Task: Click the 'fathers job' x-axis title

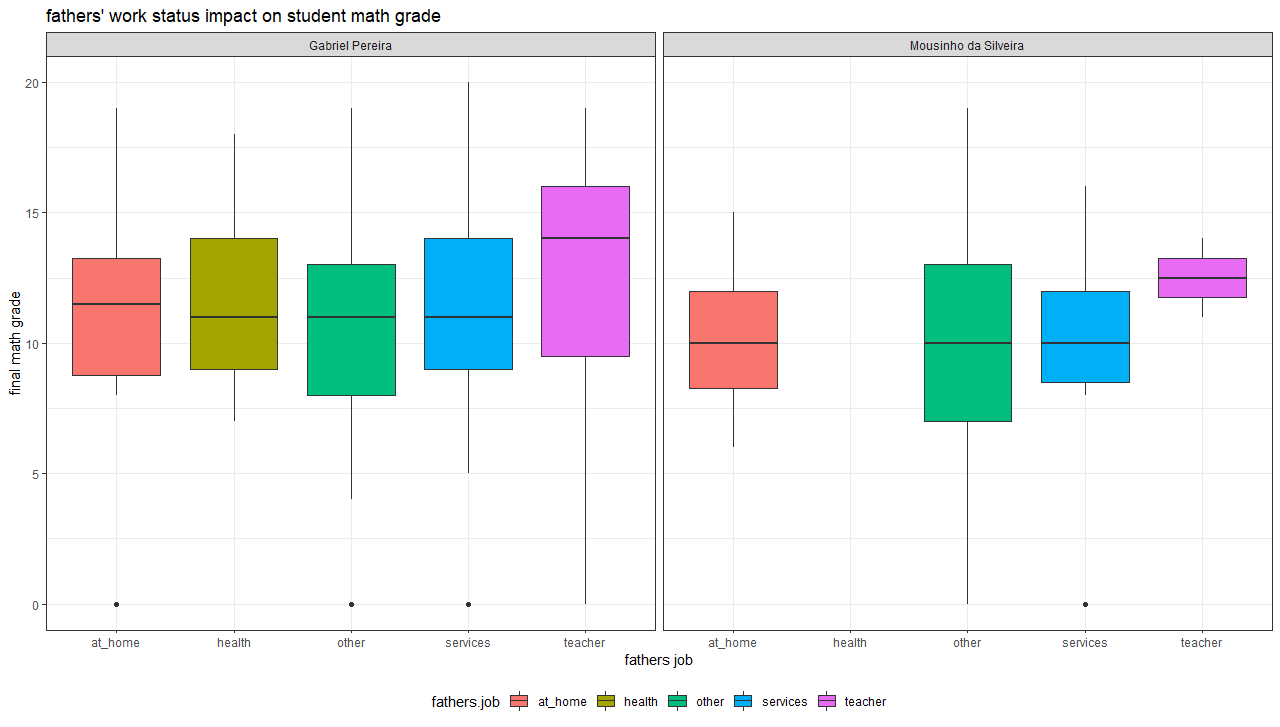Action: click(659, 660)
